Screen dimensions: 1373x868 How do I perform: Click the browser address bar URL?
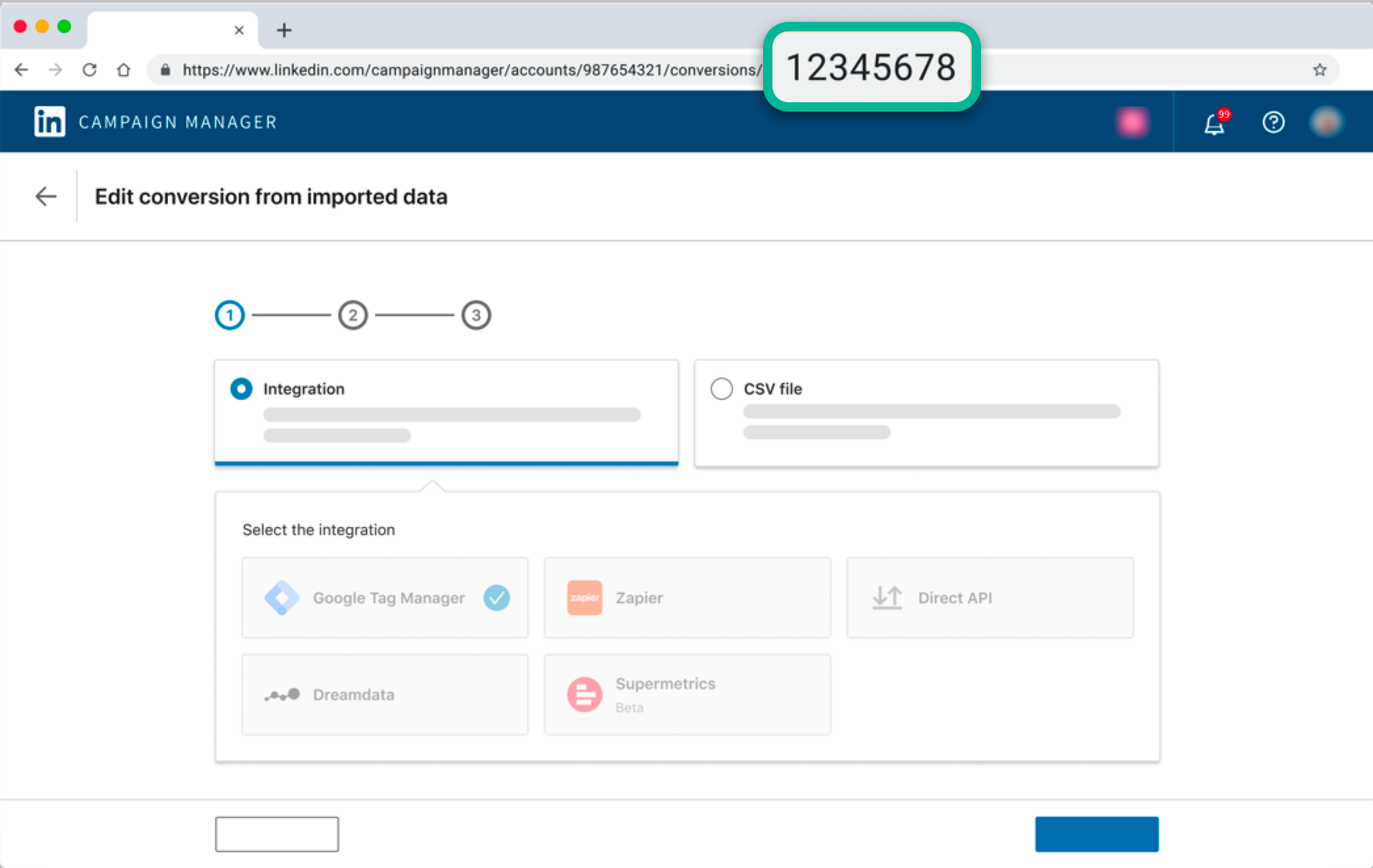pos(472,70)
